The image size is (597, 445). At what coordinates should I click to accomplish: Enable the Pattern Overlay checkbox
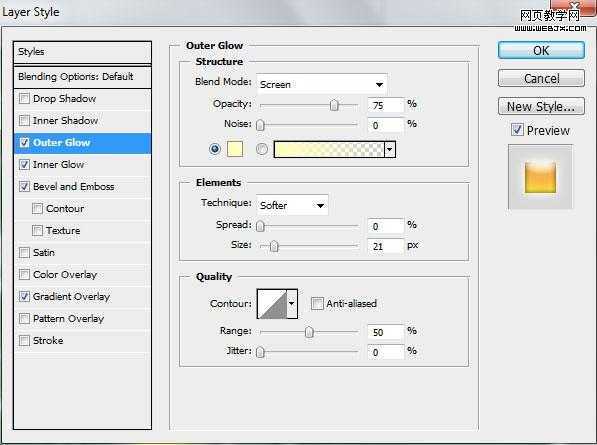[24, 319]
